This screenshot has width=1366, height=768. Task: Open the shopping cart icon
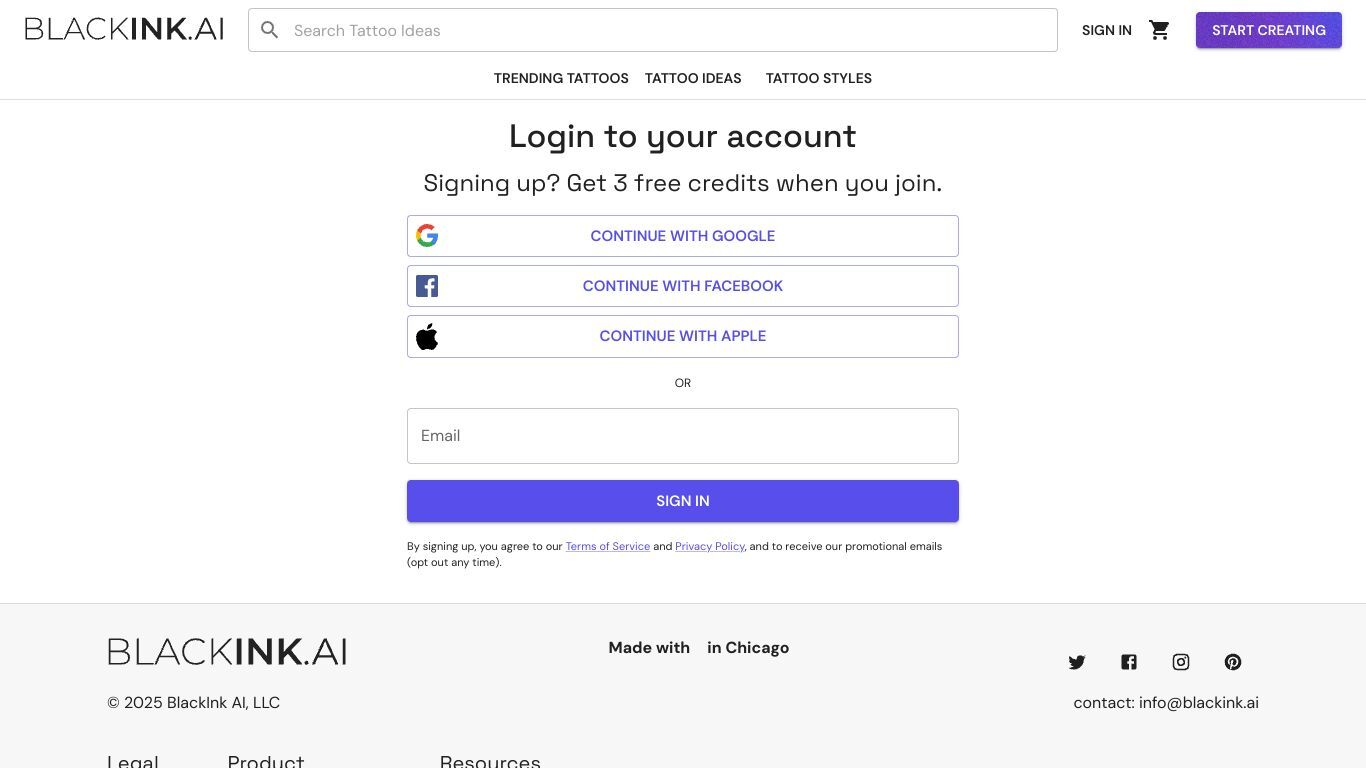[x=1159, y=30]
